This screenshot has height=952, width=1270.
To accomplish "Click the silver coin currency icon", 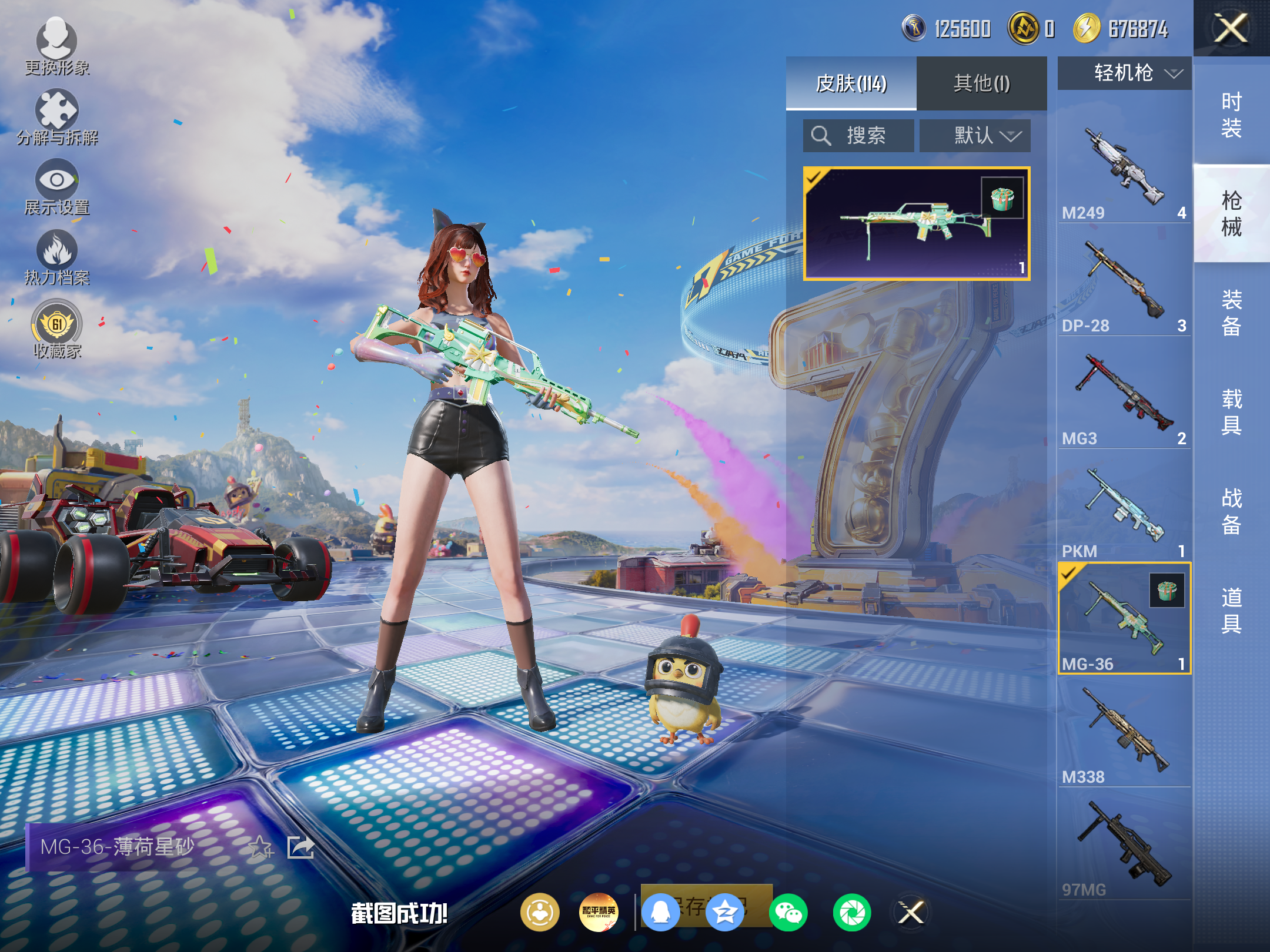I will coord(914,28).
